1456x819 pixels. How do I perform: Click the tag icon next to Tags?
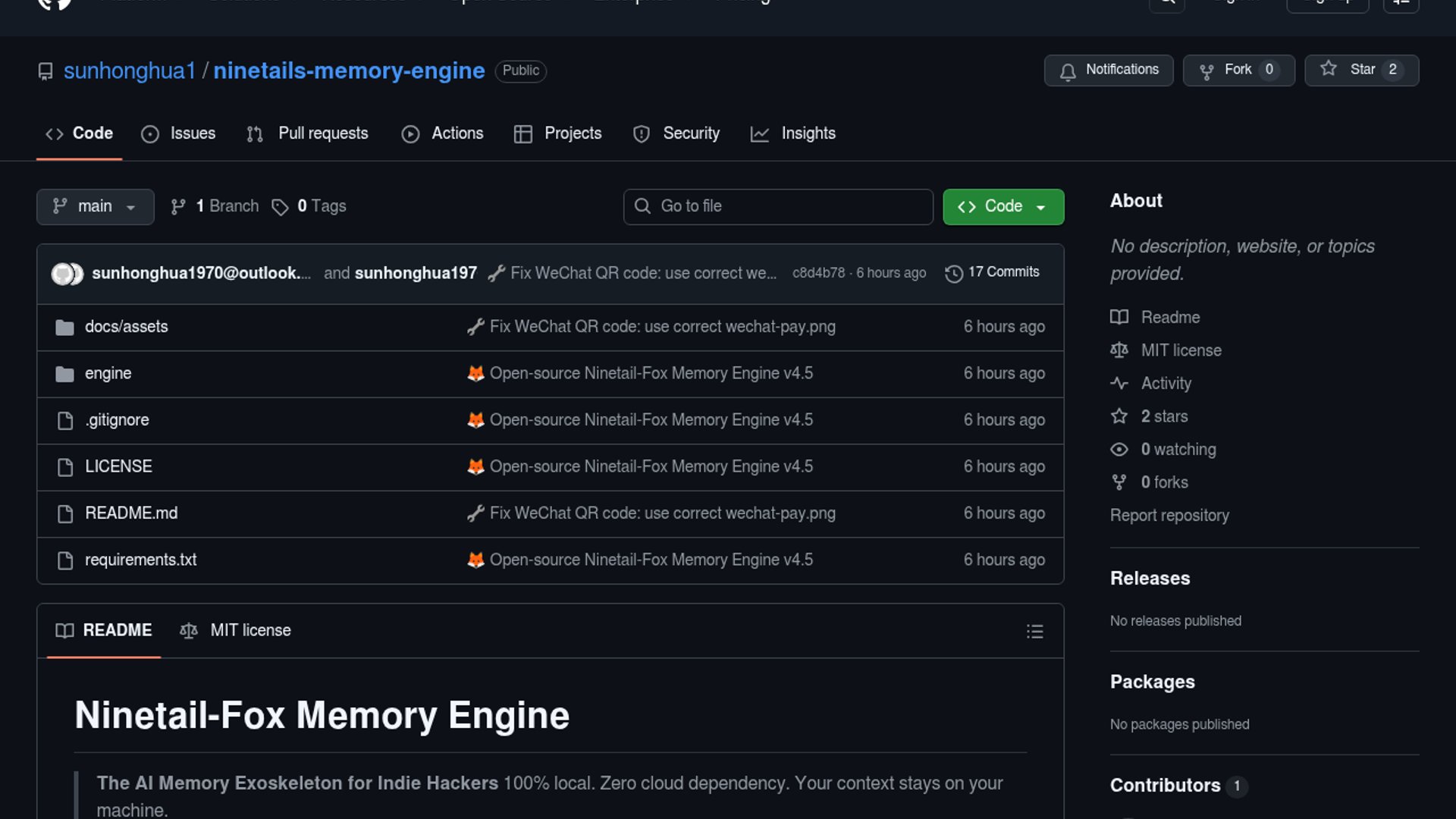[x=280, y=207]
